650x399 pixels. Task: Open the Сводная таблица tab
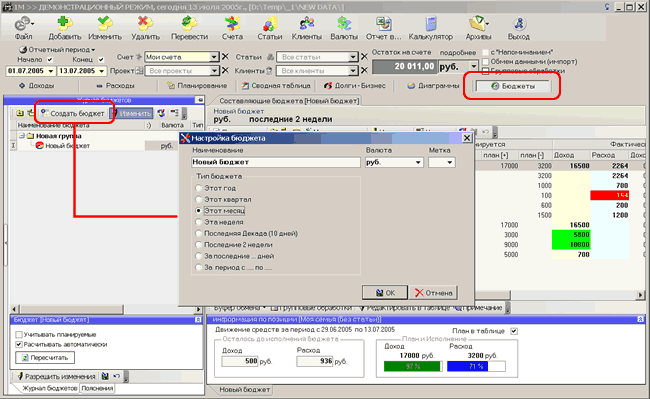coord(276,86)
